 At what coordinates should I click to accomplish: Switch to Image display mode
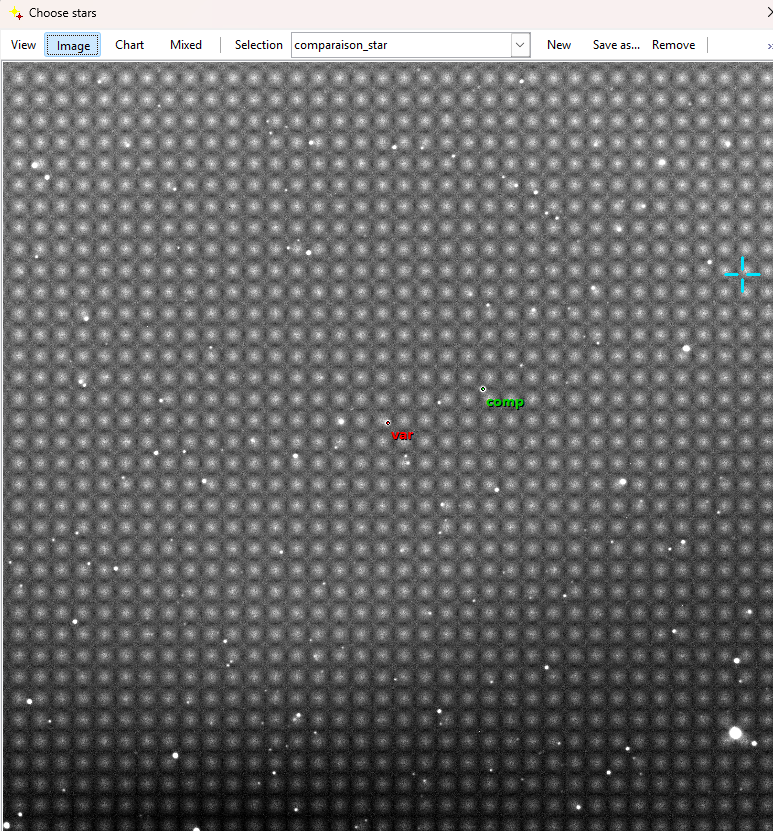(x=73, y=45)
